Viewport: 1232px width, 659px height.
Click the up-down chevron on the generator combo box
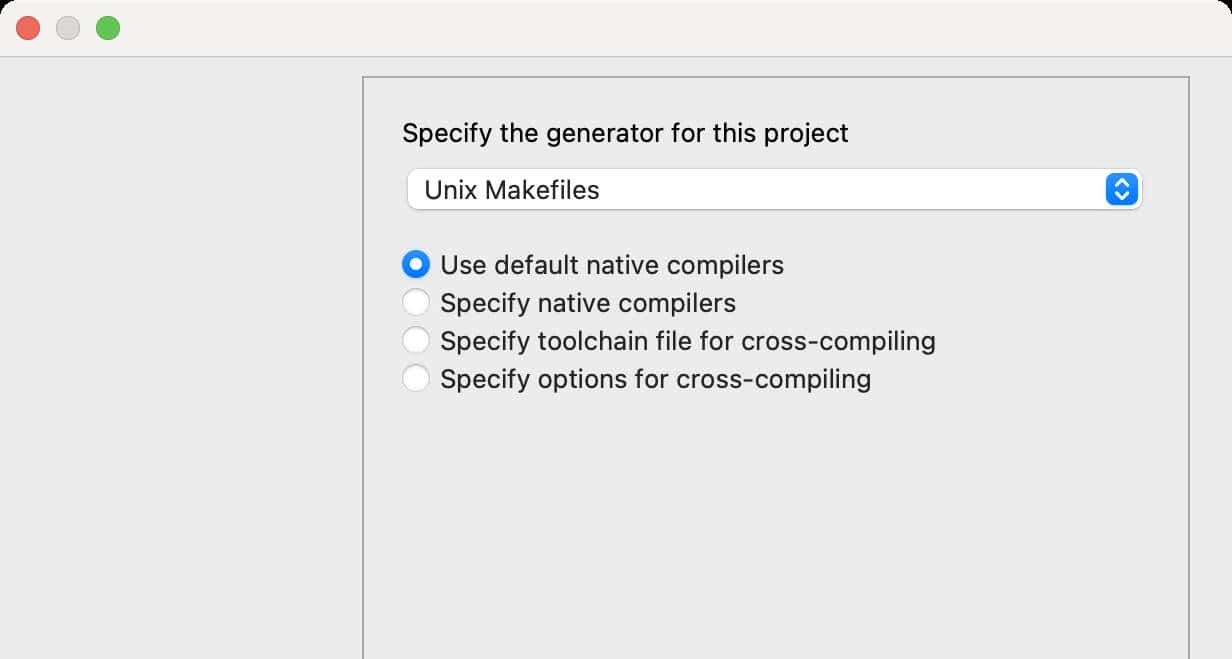1120,189
